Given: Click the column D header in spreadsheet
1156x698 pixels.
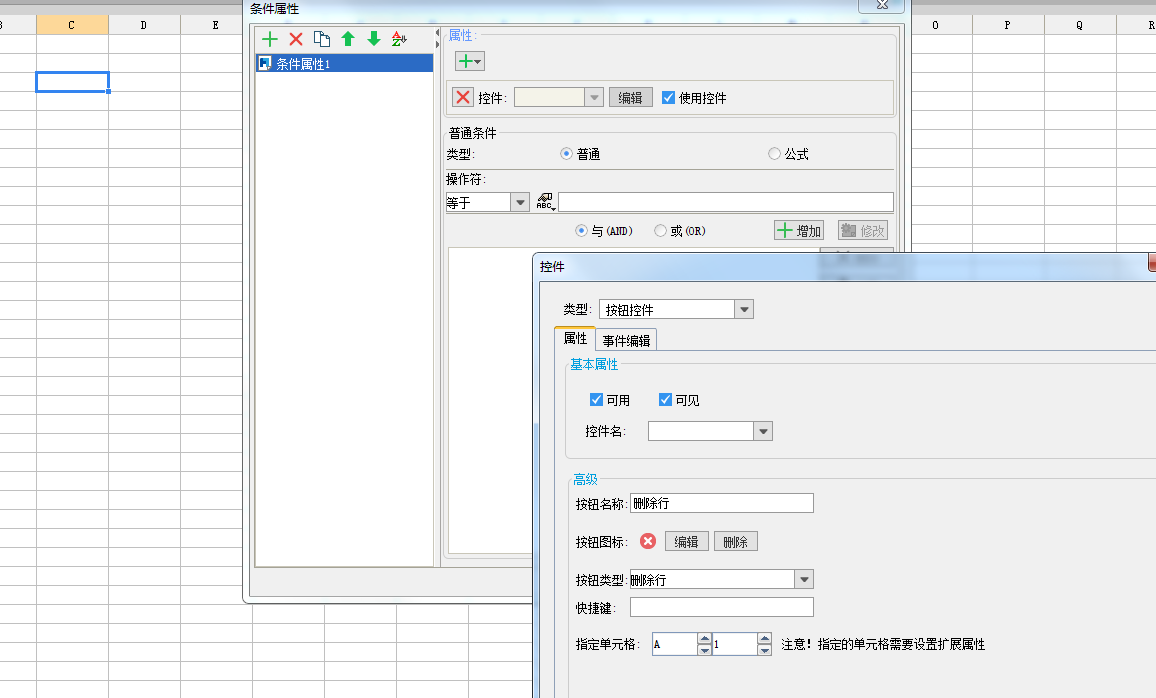Looking at the screenshot, I should tap(144, 25).
